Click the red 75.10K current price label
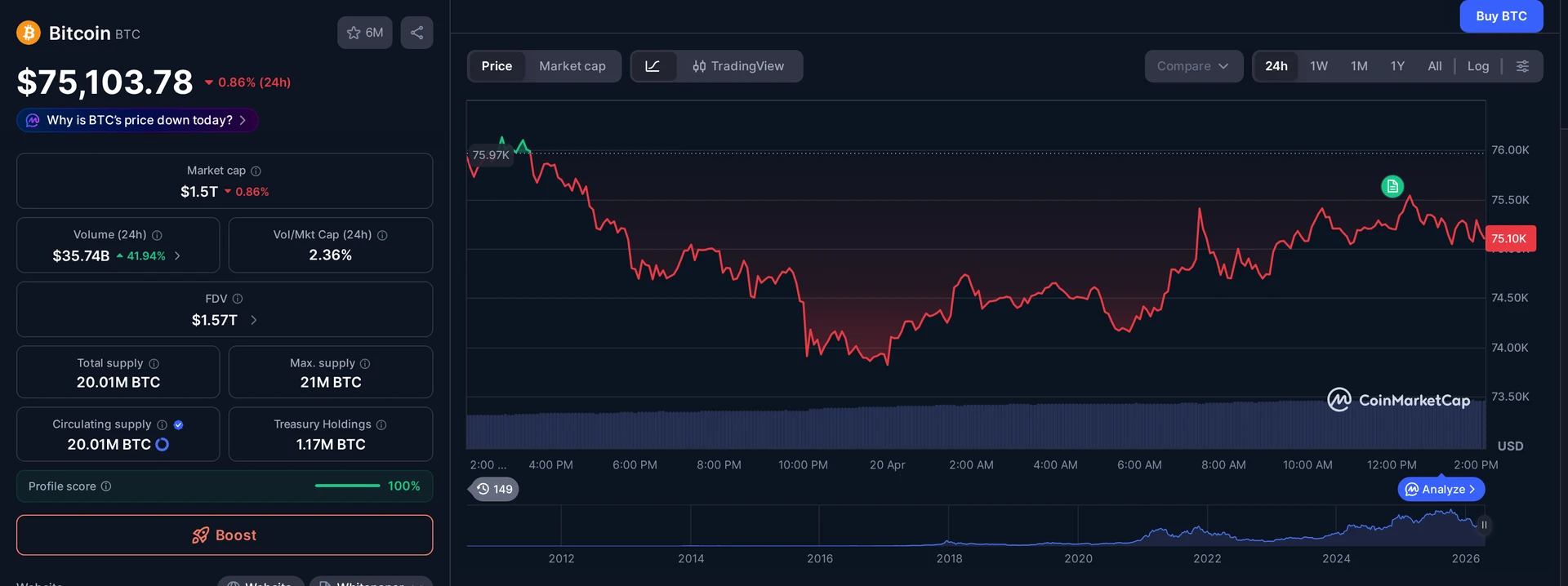The height and width of the screenshot is (586, 1568). point(1509,238)
